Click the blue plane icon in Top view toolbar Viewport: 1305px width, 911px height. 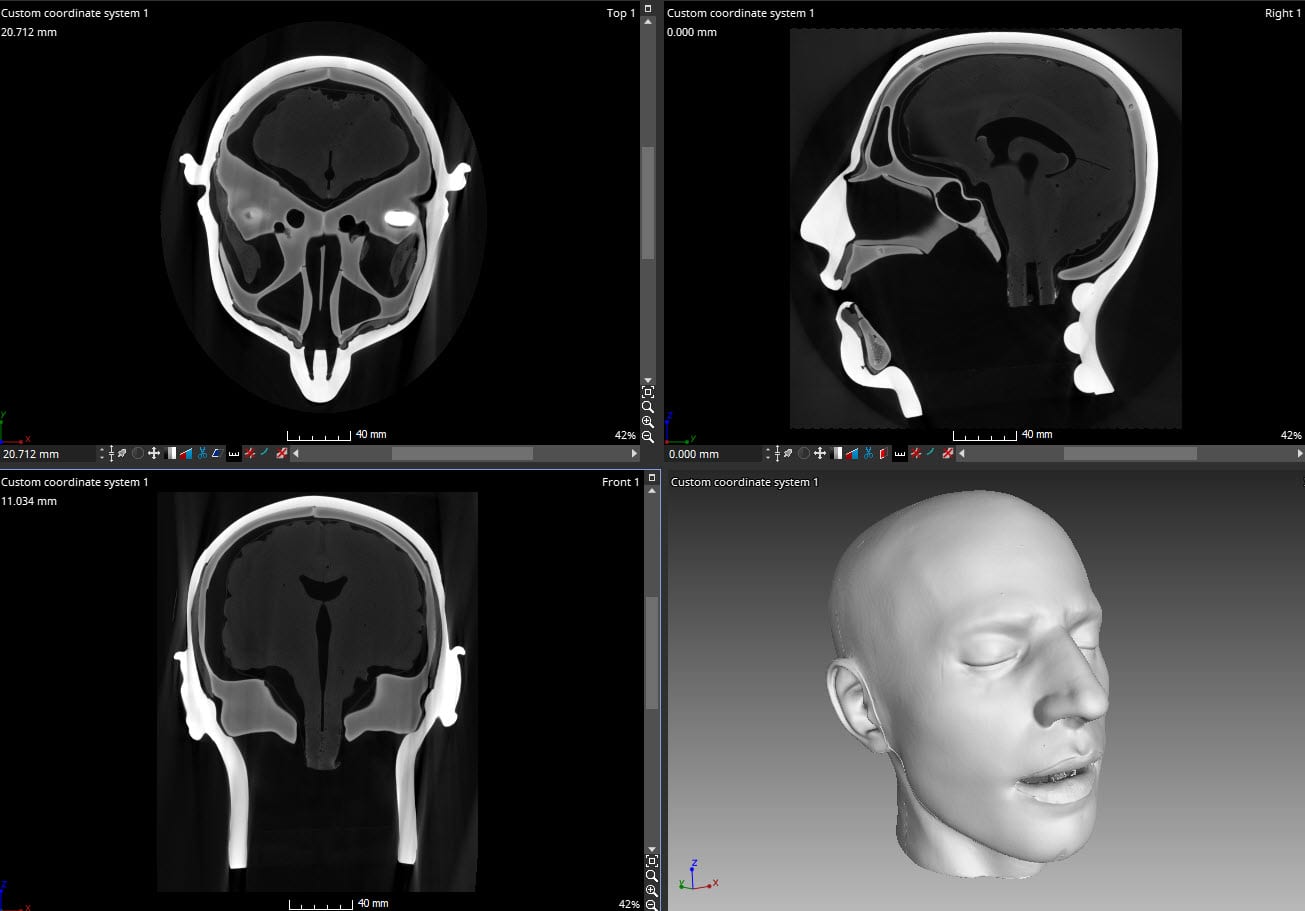[x=217, y=453]
